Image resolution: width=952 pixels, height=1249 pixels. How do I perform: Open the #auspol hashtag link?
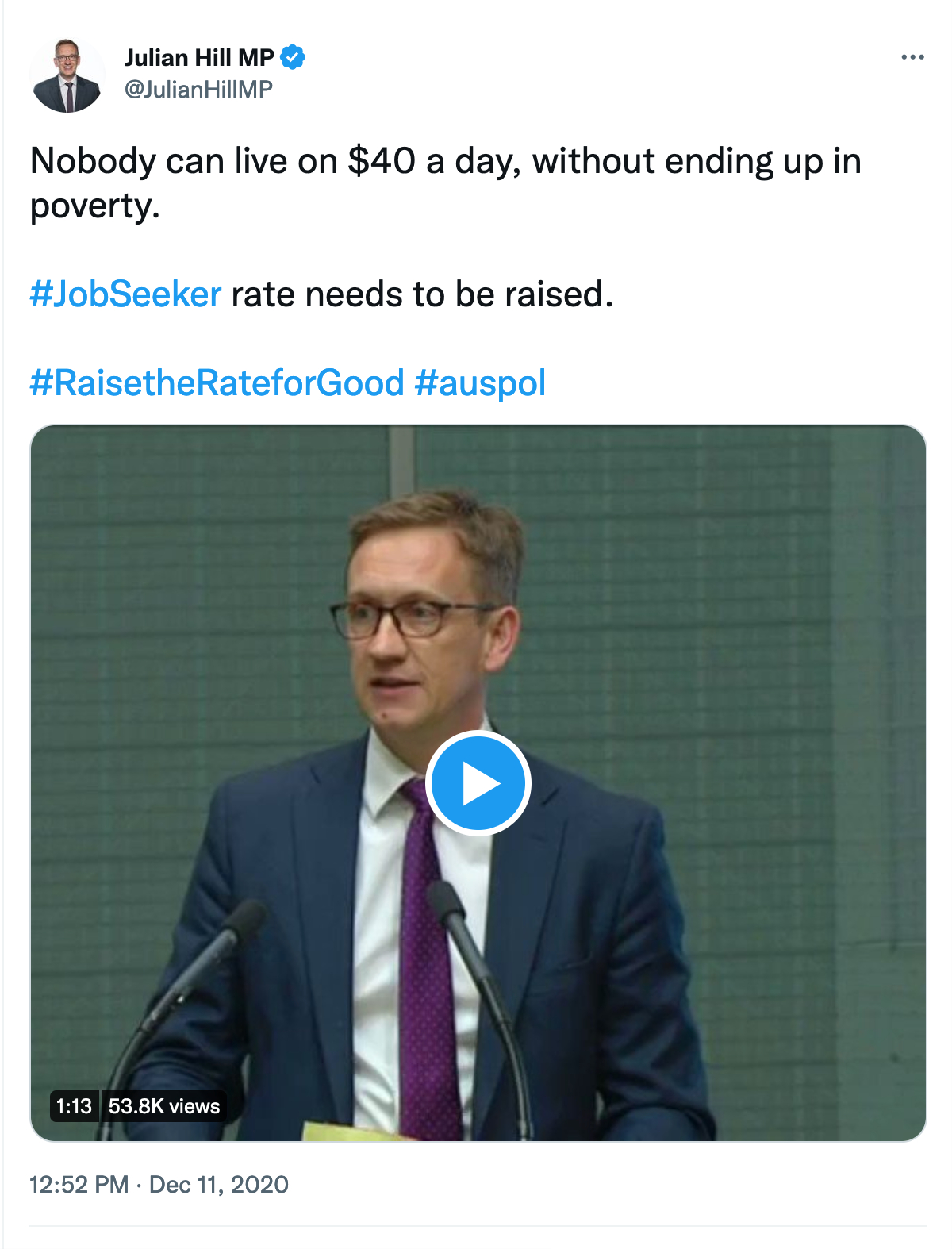480,382
